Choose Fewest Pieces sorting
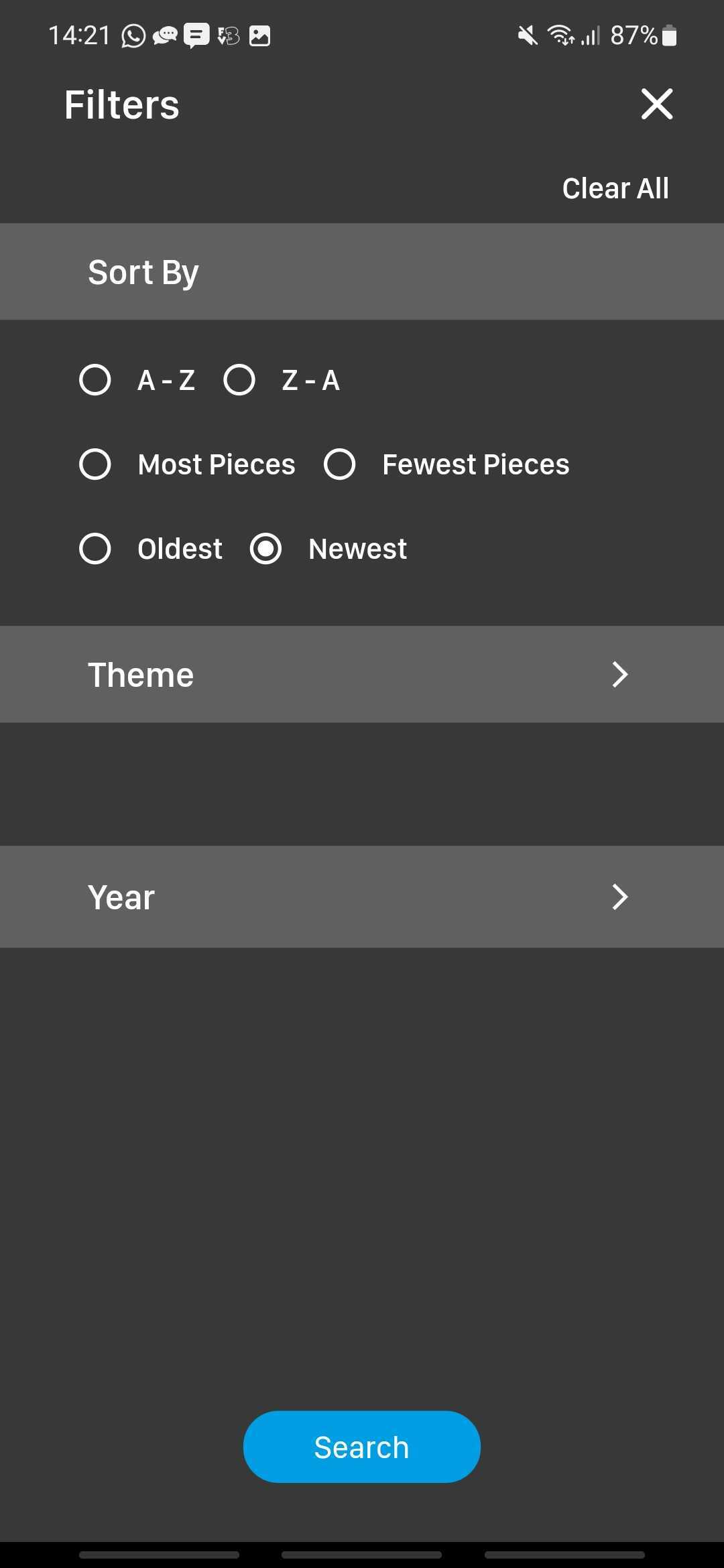724x1568 pixels. pyautogui.click(x=340, y=464)
